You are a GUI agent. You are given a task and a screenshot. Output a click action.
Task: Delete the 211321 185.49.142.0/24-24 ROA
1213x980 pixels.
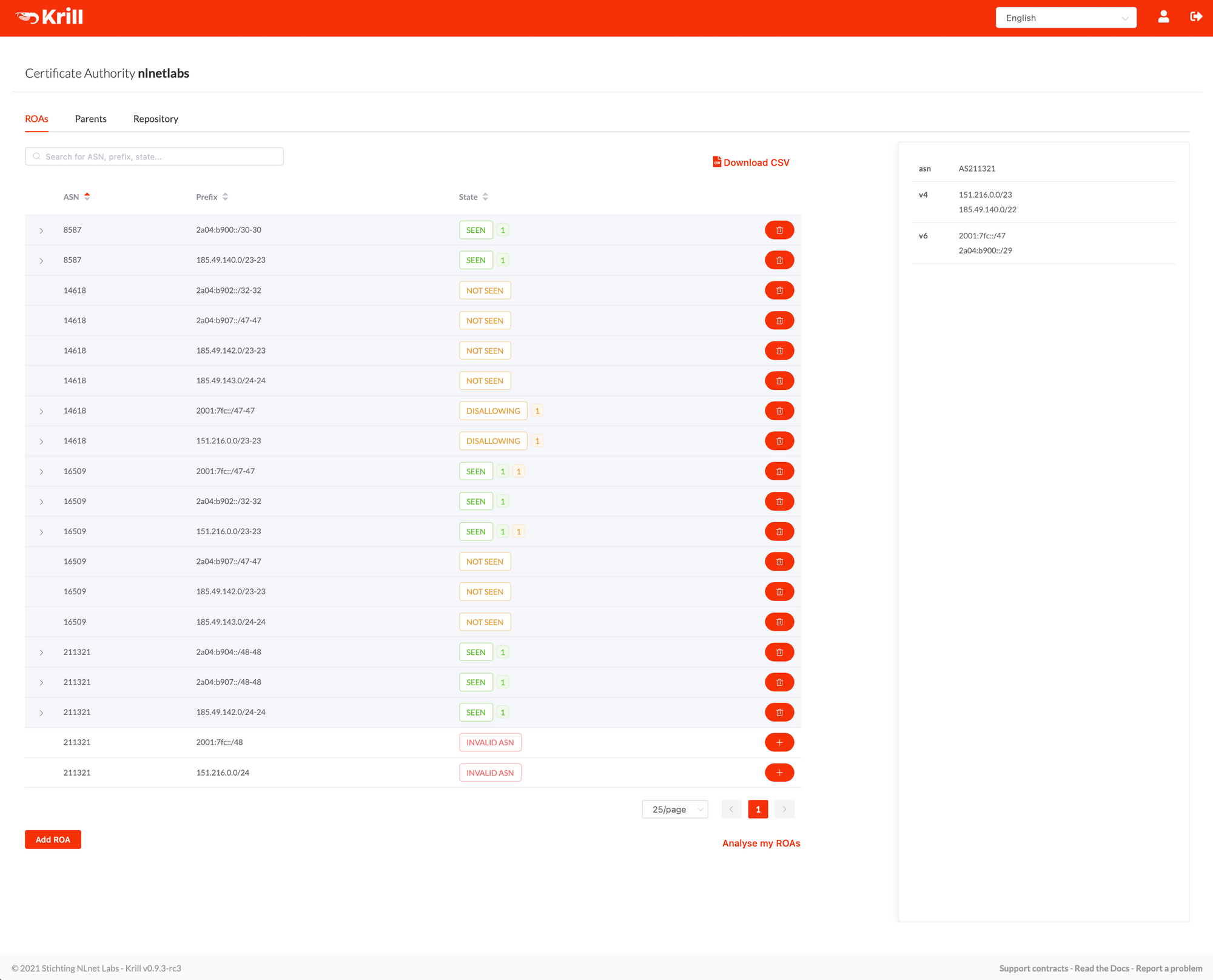(779, 712)
